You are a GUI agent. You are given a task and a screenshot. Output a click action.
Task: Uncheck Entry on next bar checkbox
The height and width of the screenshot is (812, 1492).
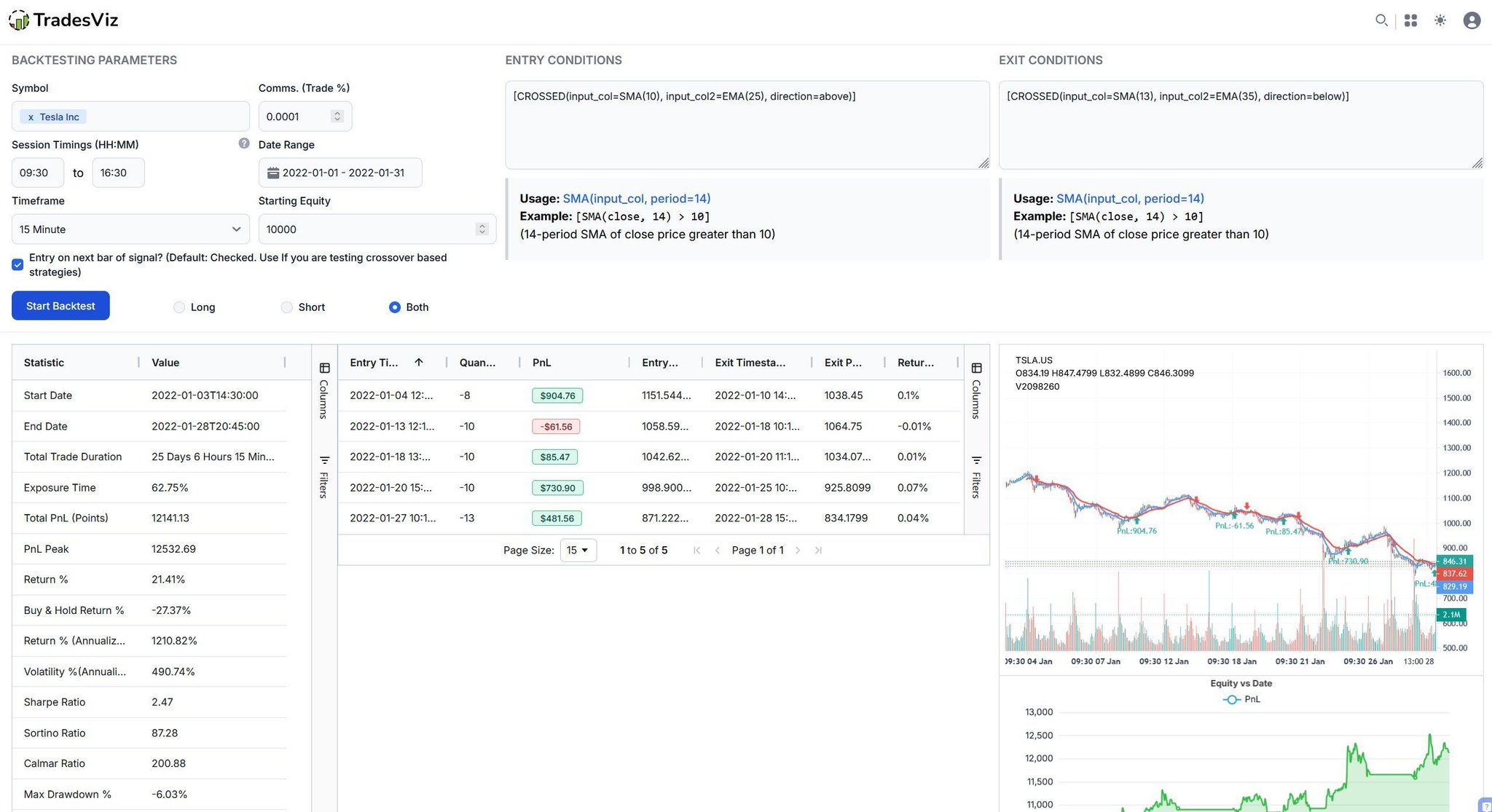[x=17, y=264]
